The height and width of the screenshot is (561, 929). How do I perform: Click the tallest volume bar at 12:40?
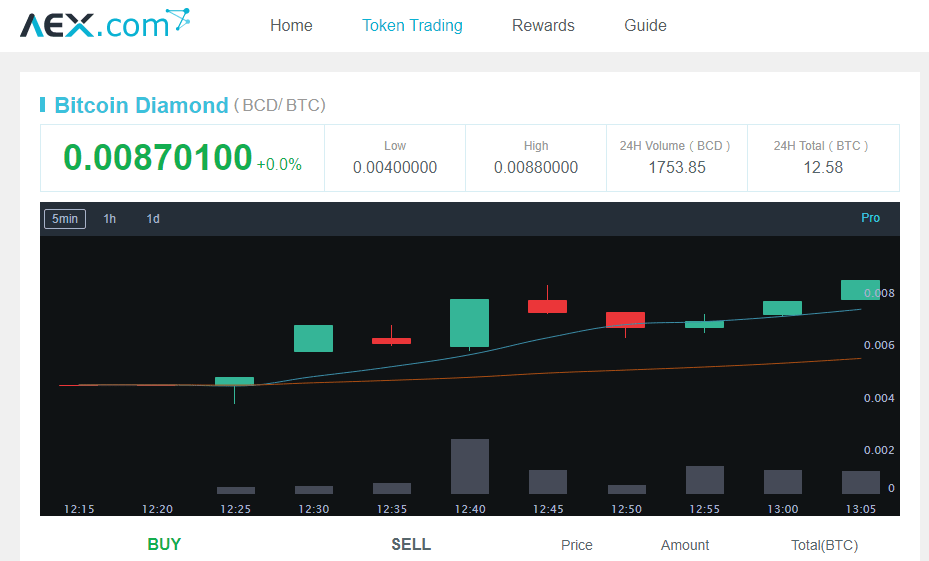pyautogui.click(x=469, y=466)
